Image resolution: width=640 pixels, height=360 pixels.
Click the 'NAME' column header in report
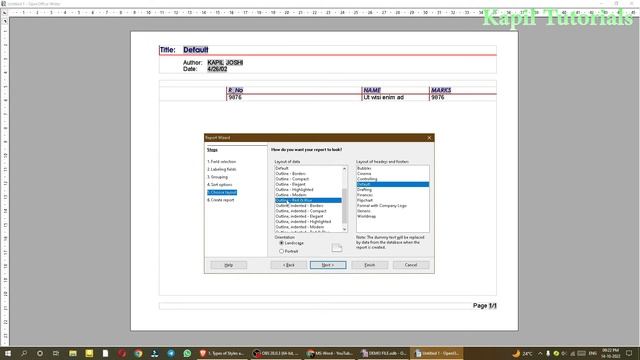[x=372, y=90]
